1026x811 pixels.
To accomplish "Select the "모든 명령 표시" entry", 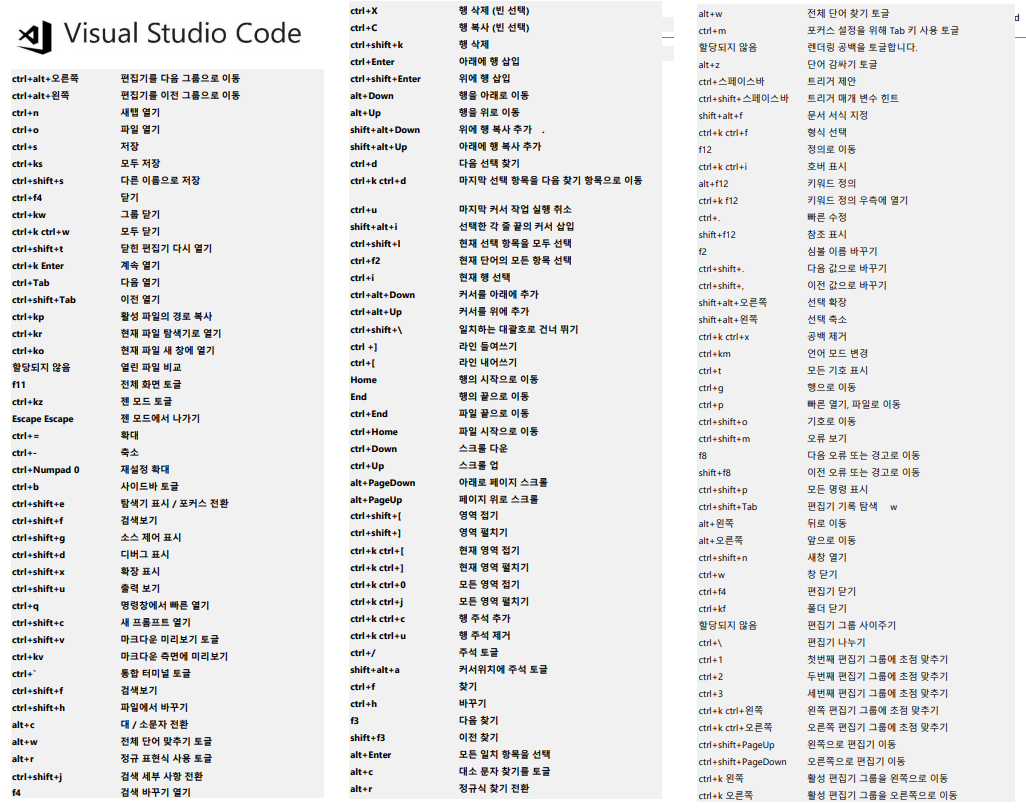I will click(837, 490).
